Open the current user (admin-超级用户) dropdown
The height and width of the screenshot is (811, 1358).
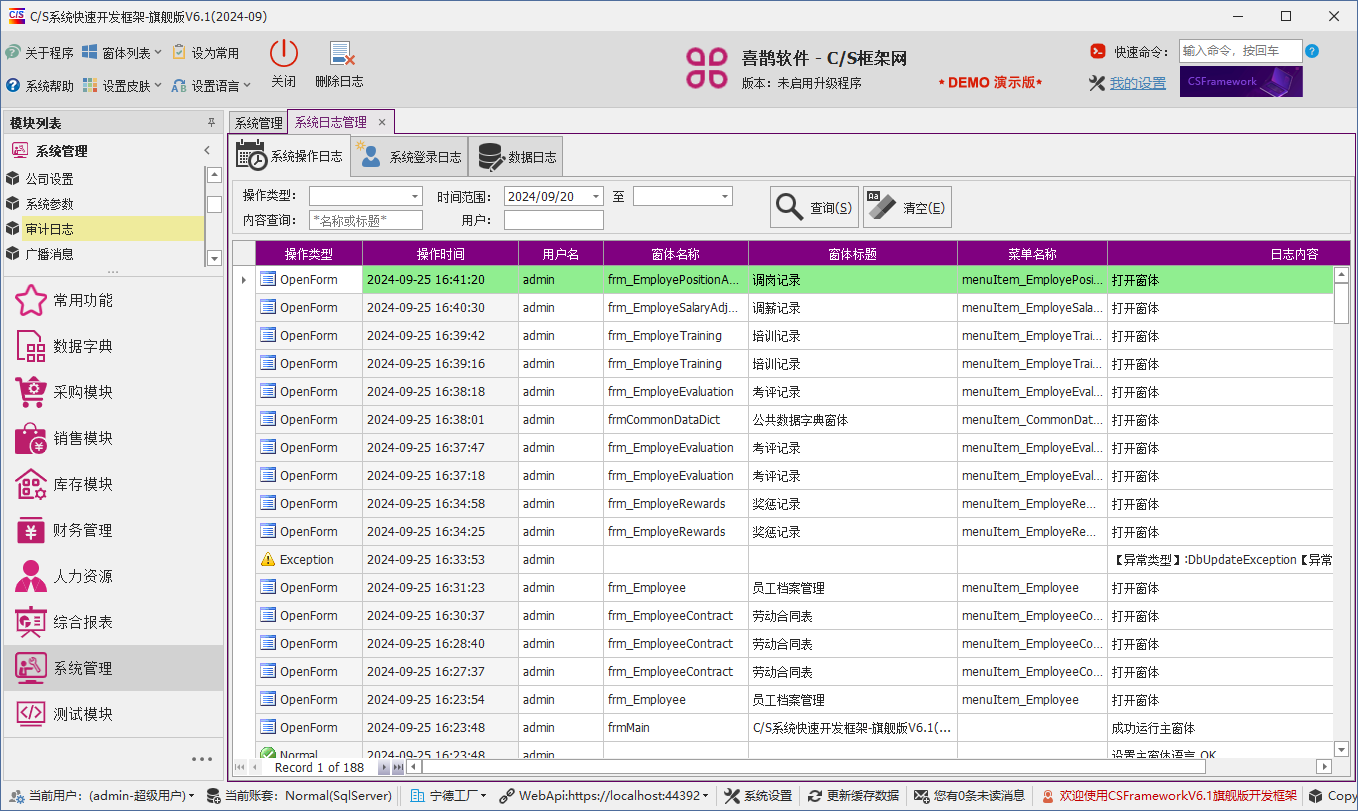[101, 796]
